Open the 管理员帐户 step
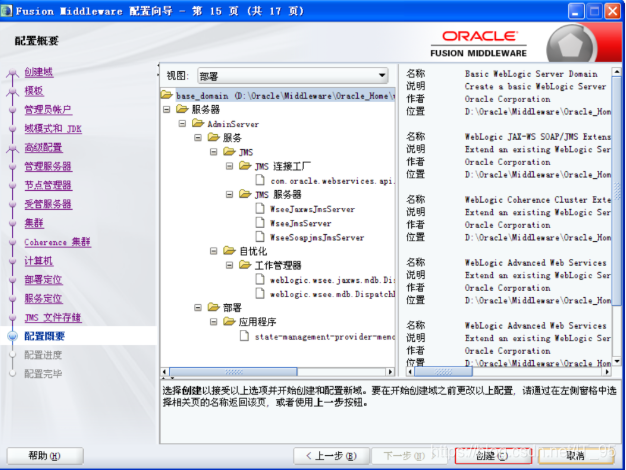Viewport: 626px width, 470px height. [48, 109]
